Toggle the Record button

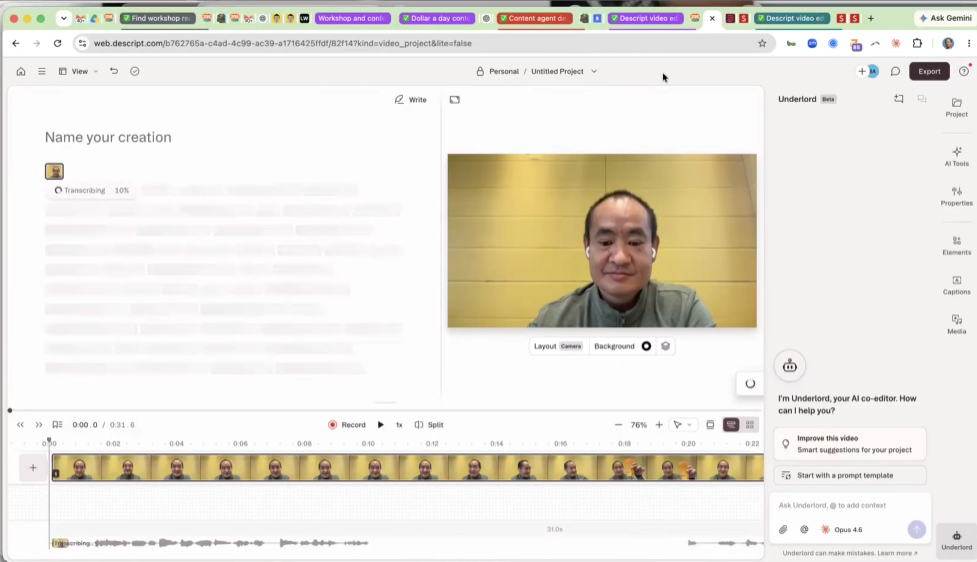(x=347, y=425)
